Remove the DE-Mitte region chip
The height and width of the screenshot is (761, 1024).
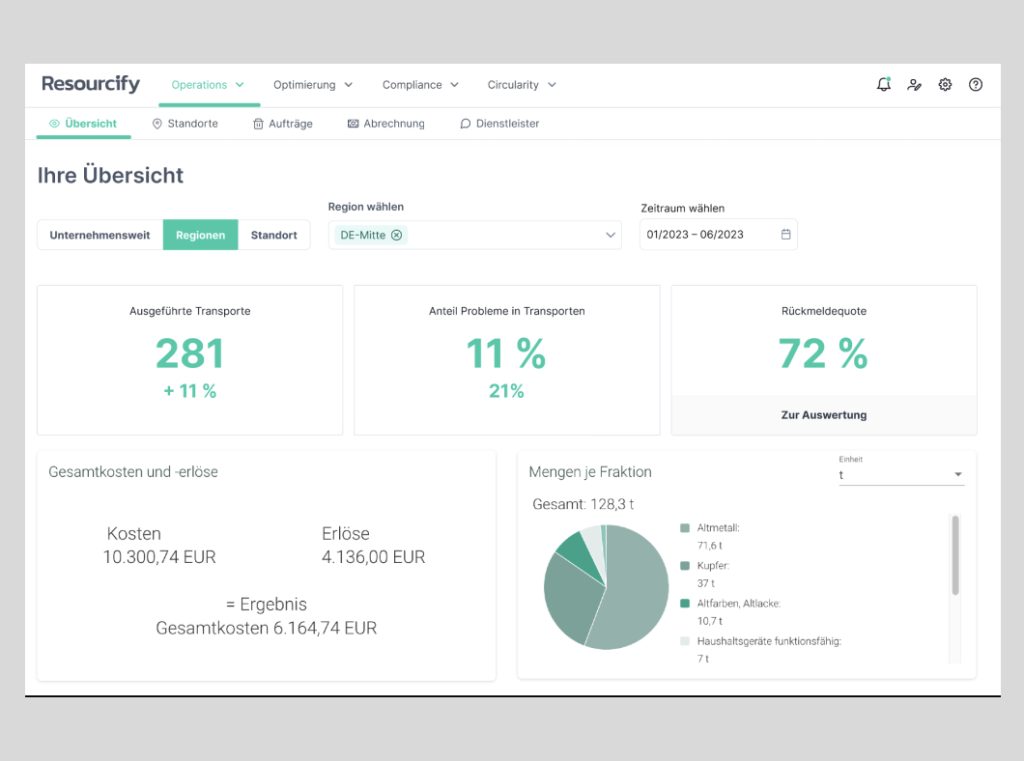(x=397, y=235)
